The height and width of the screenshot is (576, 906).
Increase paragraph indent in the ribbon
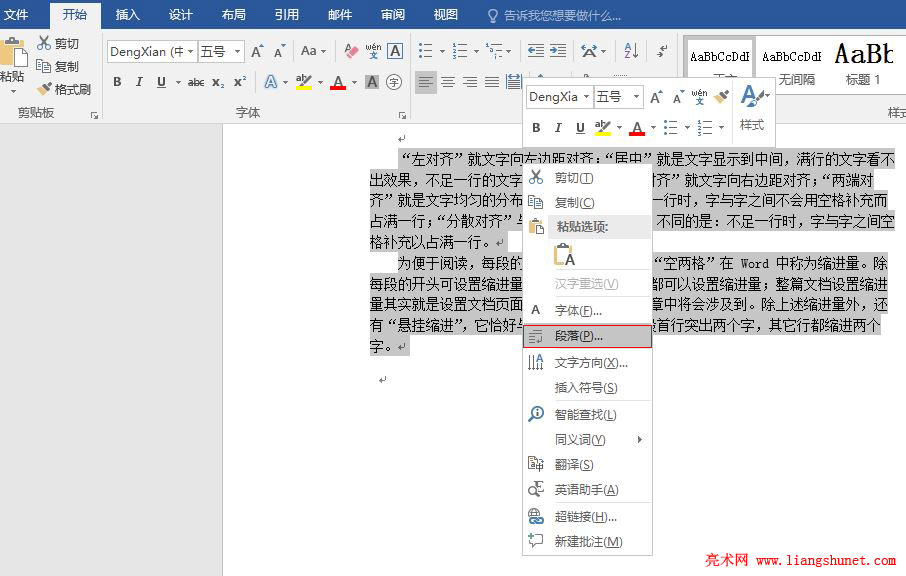[558, 51]
